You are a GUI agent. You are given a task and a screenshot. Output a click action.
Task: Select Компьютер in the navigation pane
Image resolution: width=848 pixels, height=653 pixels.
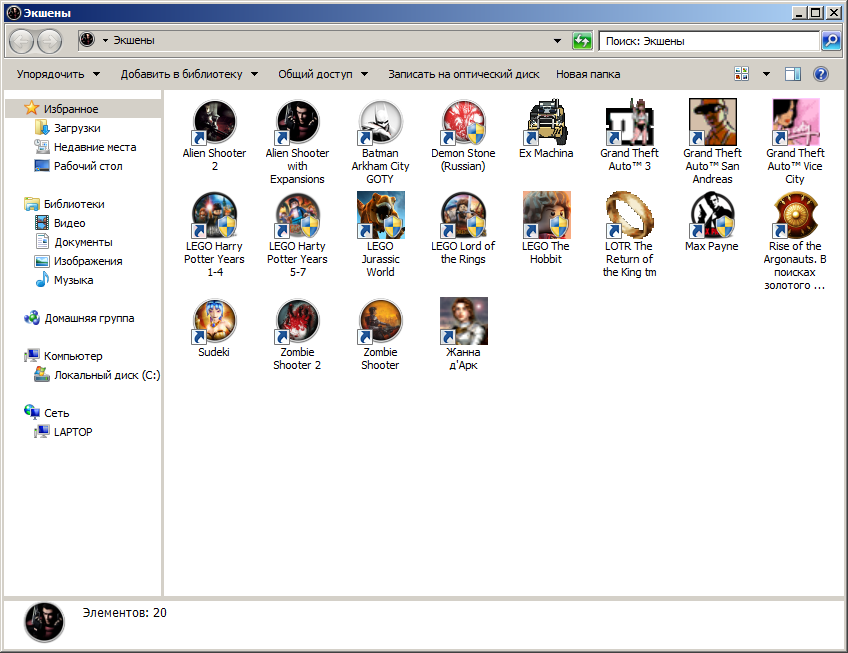pos(72,356)
